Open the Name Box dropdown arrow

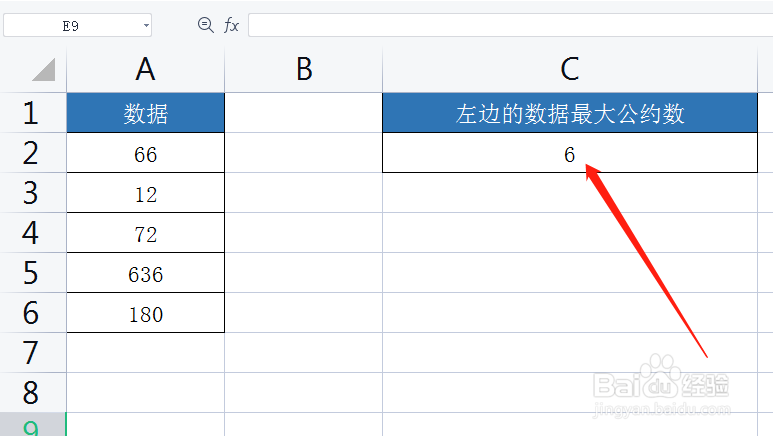click(x=147, y=26)
